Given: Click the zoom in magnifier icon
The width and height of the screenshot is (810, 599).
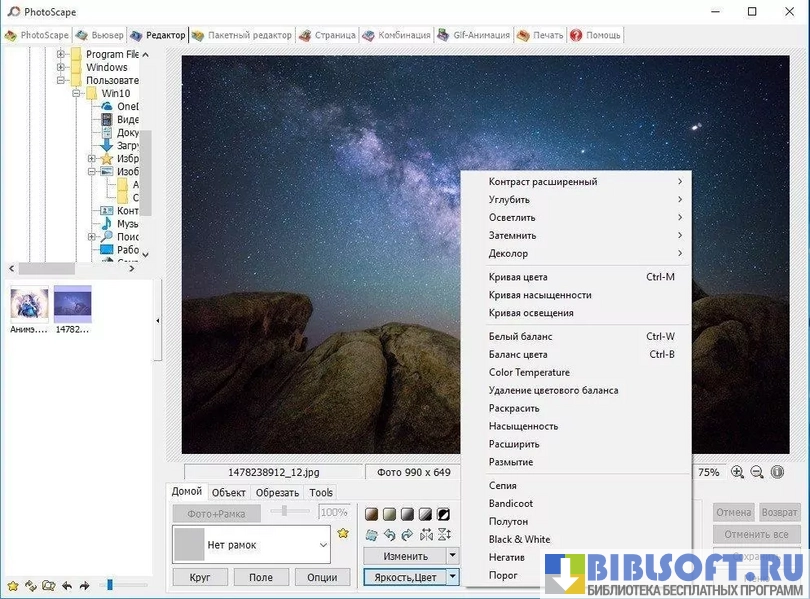Looking at the screenshot, I should (x=737, y=472).
